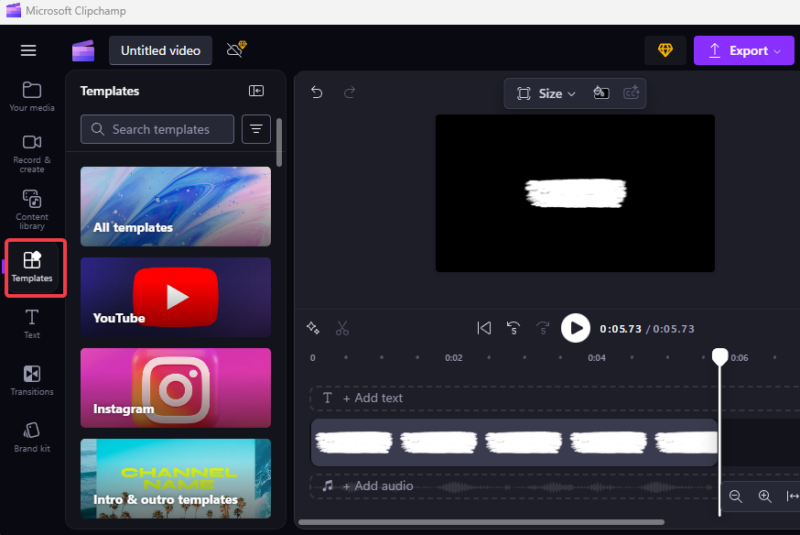800x535 pixels.
Task: Skip forward five seconds
Action: [543, 328]
